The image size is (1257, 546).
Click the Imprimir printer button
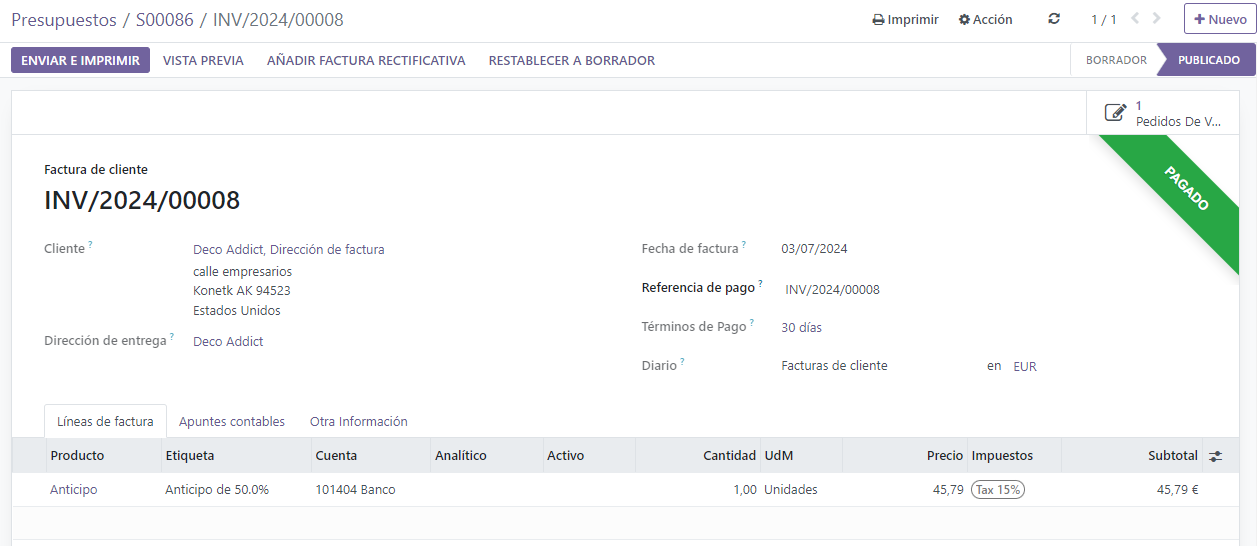pyautogui.click(x=905, y=19)
